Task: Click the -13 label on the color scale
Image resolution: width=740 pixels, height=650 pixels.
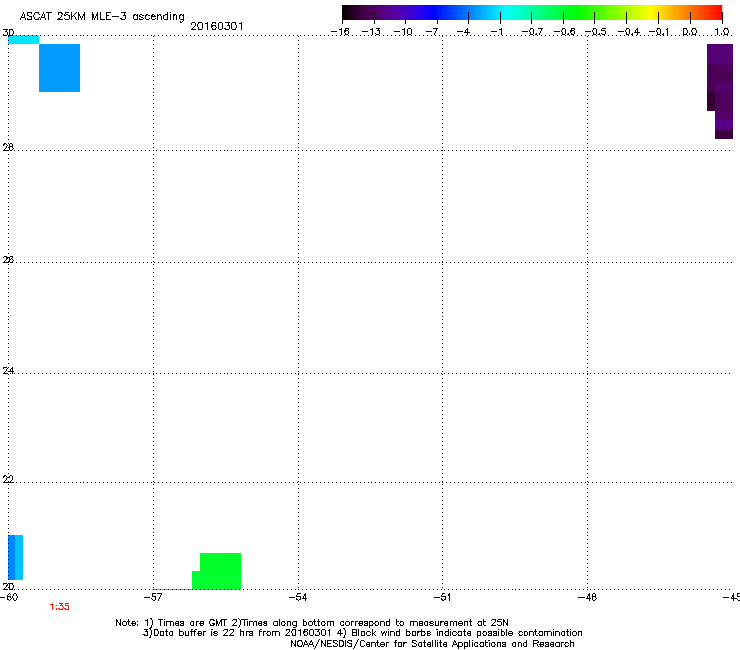Action: (371, 32)
